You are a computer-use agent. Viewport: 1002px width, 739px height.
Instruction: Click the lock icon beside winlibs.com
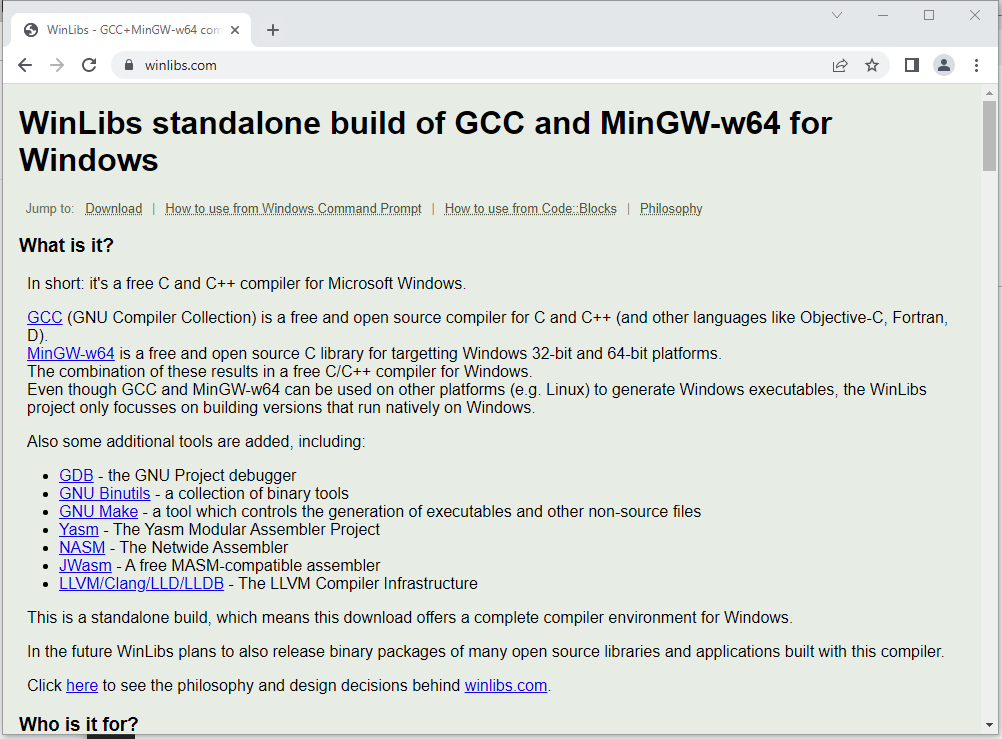click(128, 66)
